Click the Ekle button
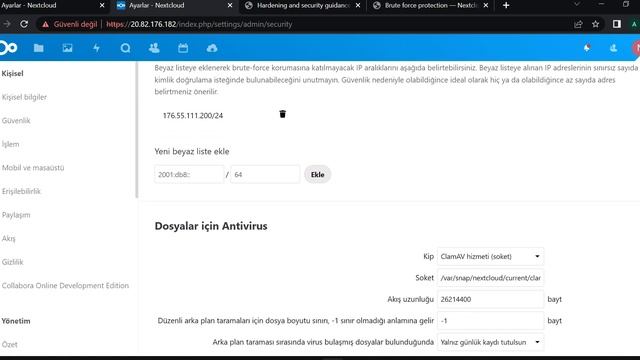 (x=318, y=174)
